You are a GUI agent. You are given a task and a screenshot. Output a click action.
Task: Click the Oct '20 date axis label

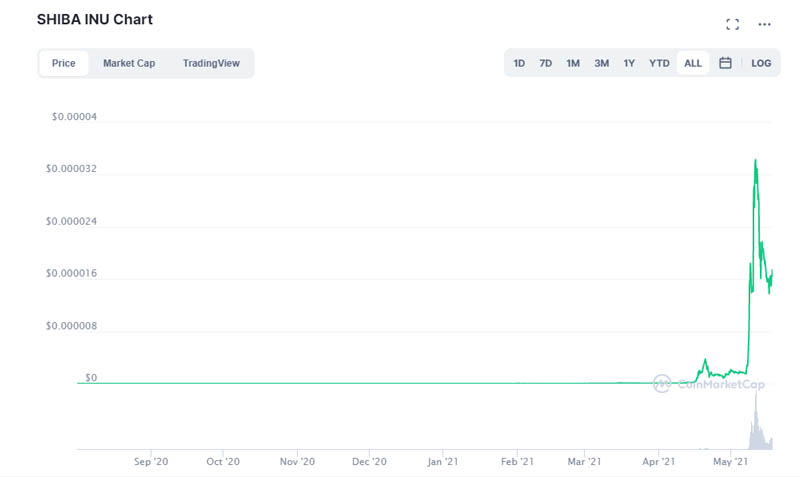223,462
